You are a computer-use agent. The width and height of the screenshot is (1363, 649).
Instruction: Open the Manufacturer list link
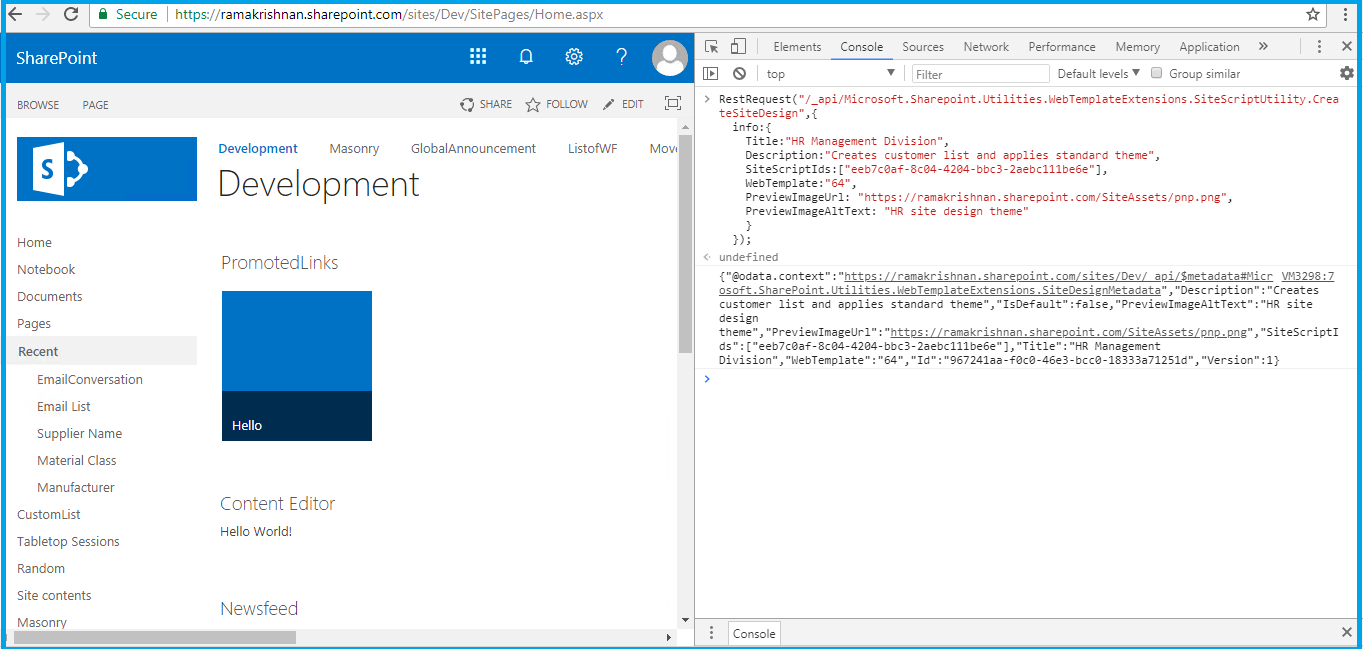coord(76,487)
